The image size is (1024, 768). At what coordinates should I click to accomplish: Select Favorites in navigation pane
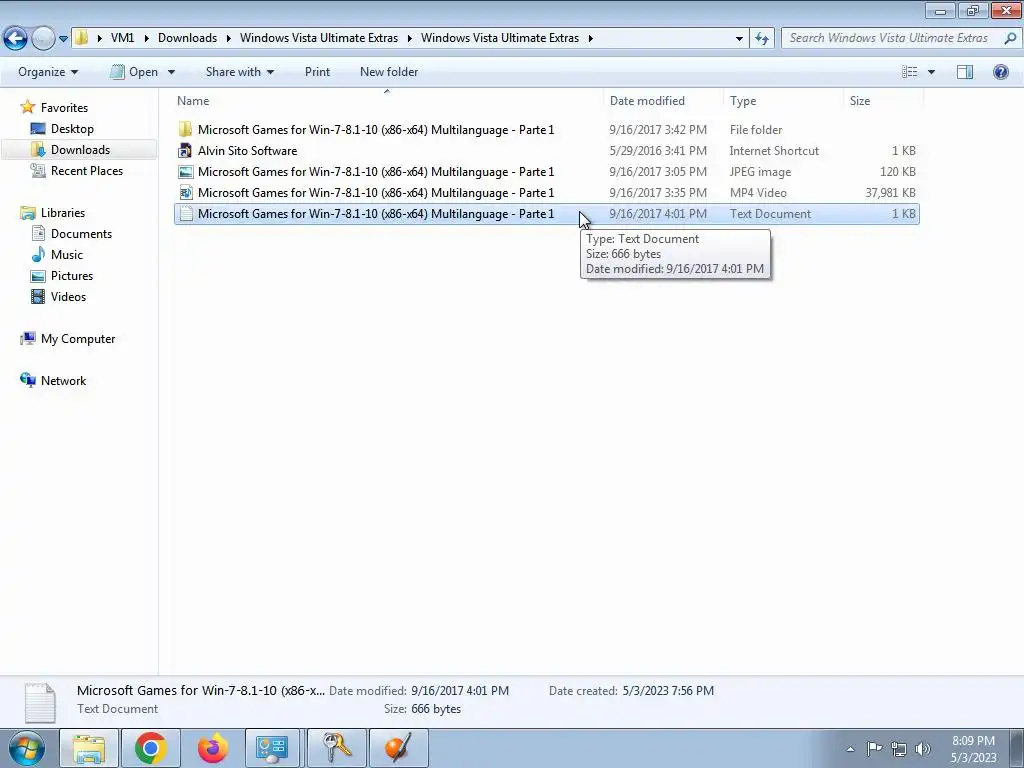coord(64,108)
